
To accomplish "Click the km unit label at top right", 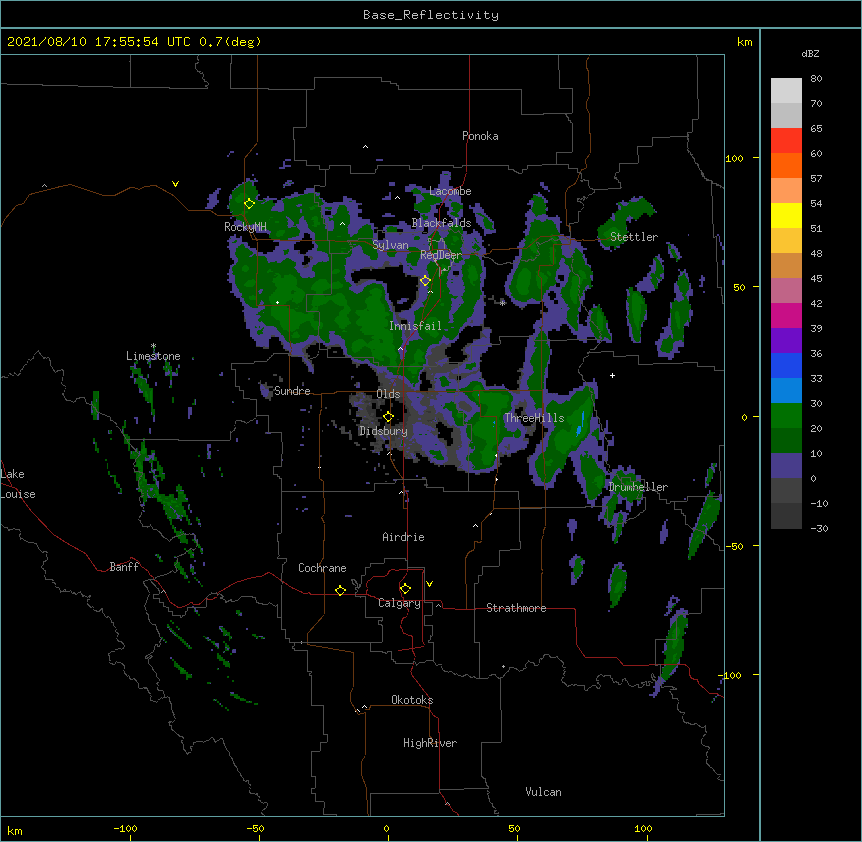I will [x=744, y=42].
